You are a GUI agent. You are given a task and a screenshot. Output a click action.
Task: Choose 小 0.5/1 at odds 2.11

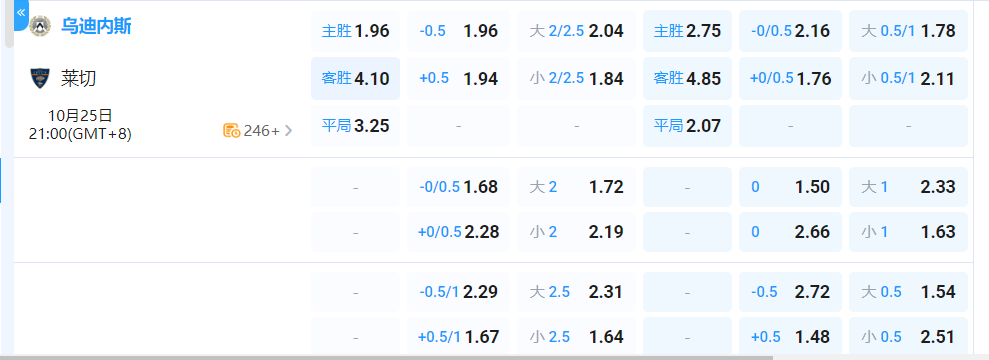[x=908, y=79]
